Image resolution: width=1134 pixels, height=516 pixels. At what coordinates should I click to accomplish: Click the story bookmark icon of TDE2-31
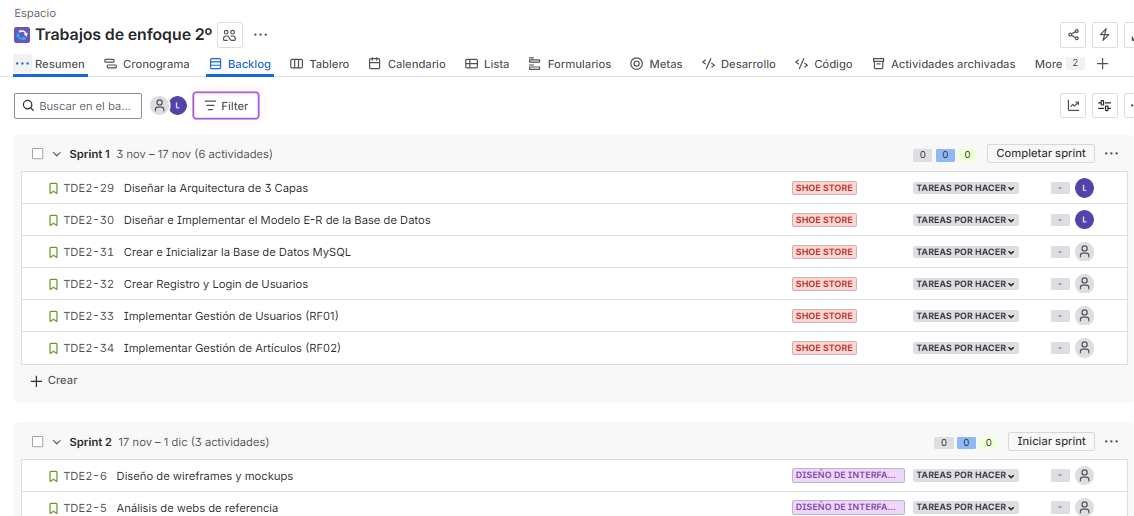click(54, 252)
